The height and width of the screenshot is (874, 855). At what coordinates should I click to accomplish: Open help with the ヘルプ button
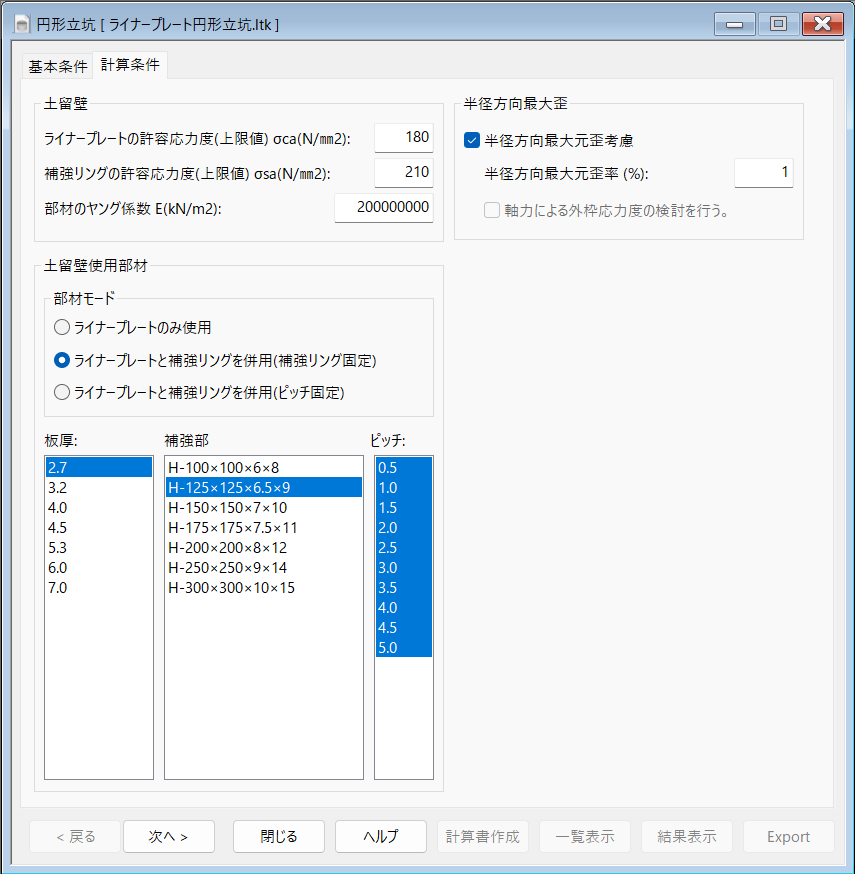click(x=380, y=837)
